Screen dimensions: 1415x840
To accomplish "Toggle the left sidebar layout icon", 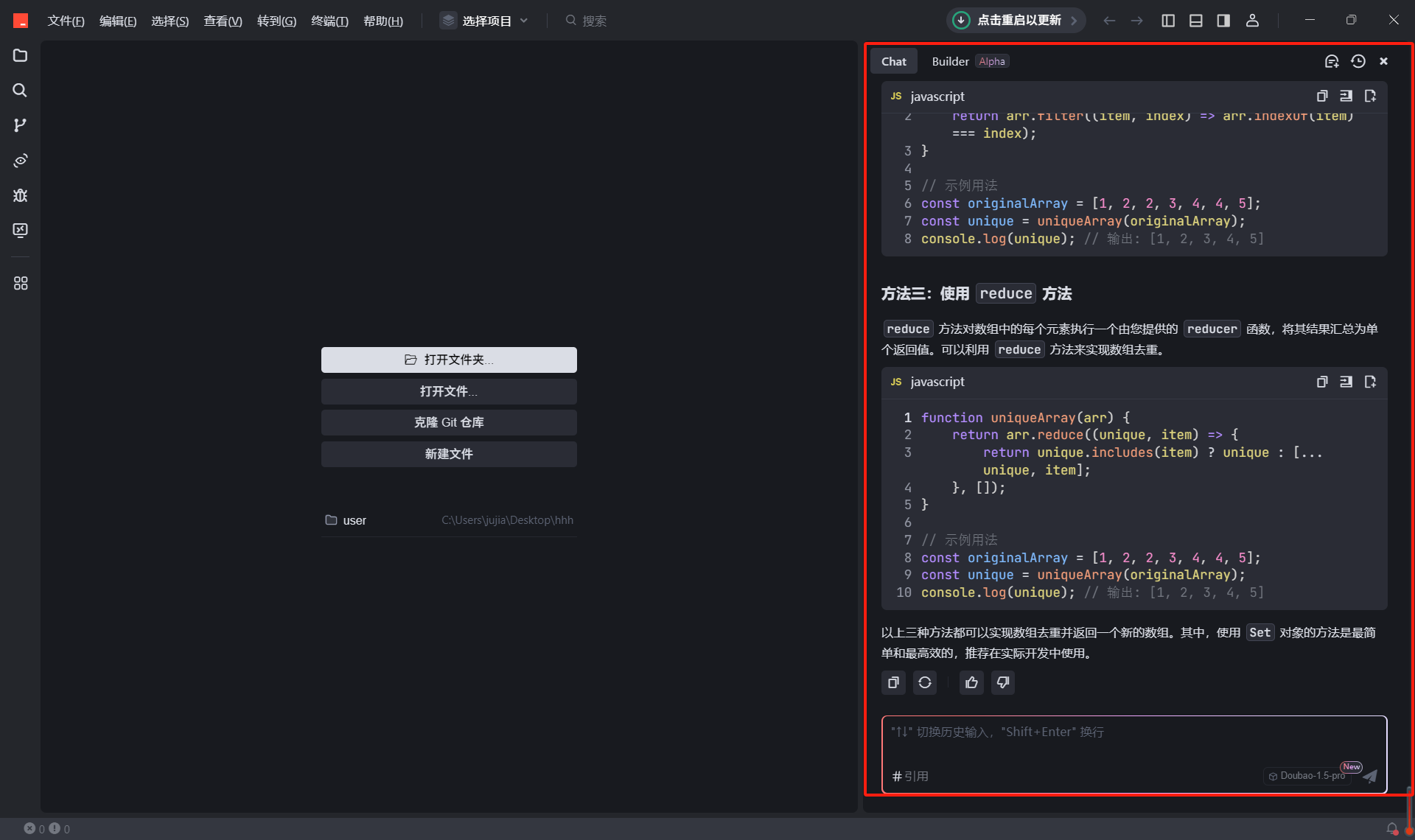I will point(1168,21).
